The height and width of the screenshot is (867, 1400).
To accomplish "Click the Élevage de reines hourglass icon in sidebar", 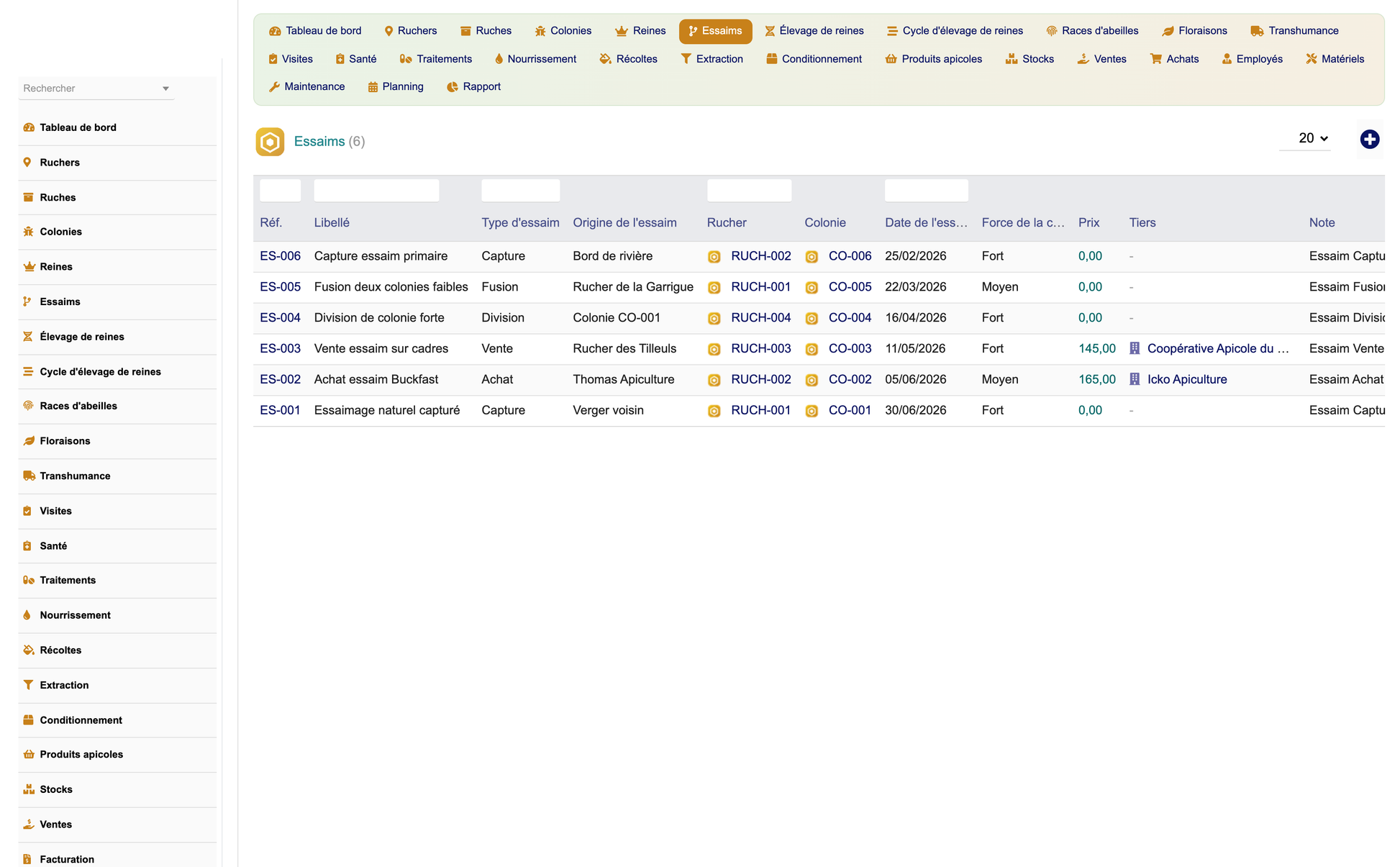I will click(28, 337).
